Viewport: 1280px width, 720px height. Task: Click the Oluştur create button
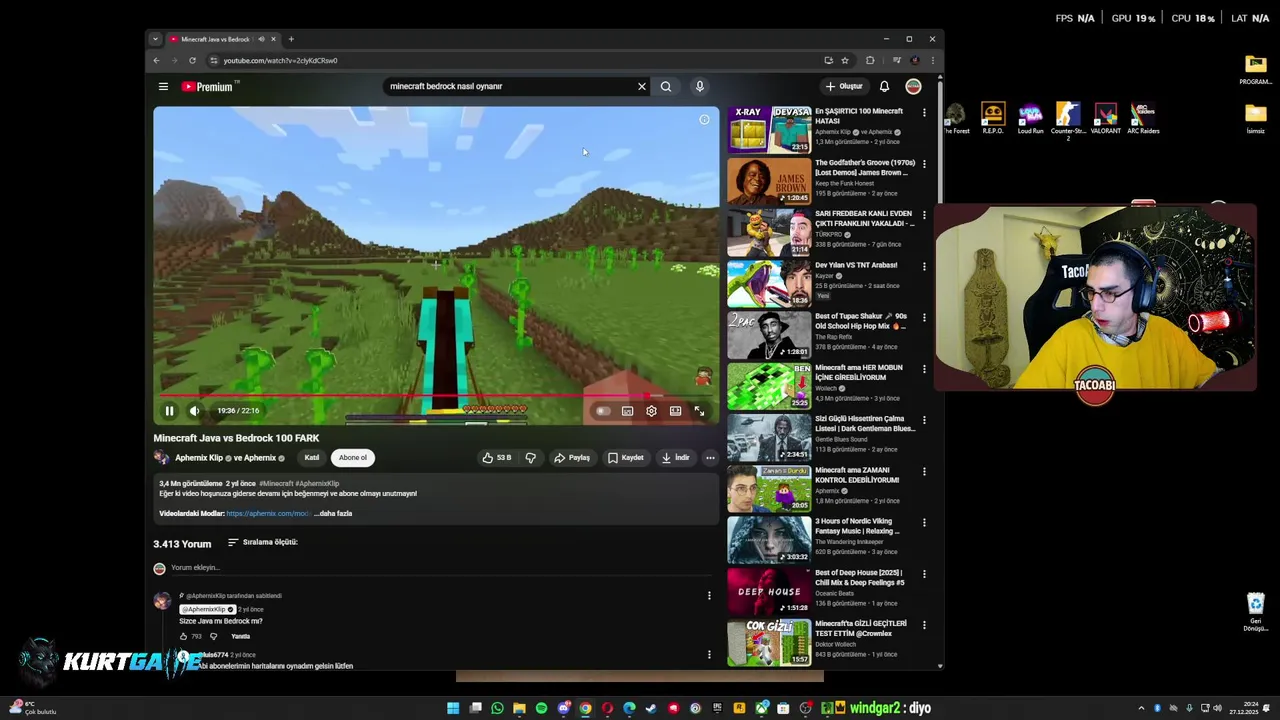[844, 87]
